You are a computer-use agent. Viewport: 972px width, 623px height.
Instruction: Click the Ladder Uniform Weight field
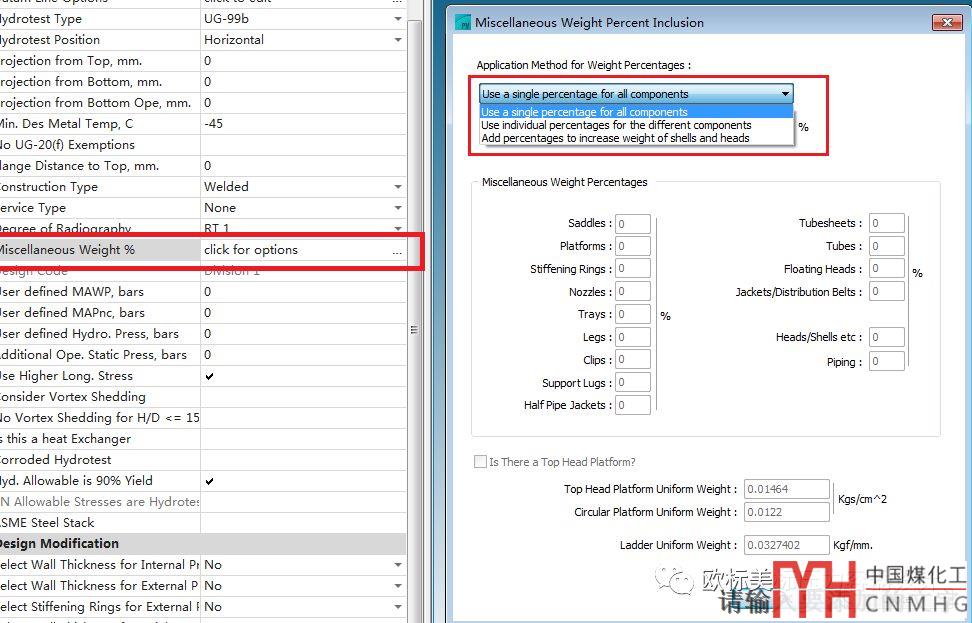tap(787, 545)
